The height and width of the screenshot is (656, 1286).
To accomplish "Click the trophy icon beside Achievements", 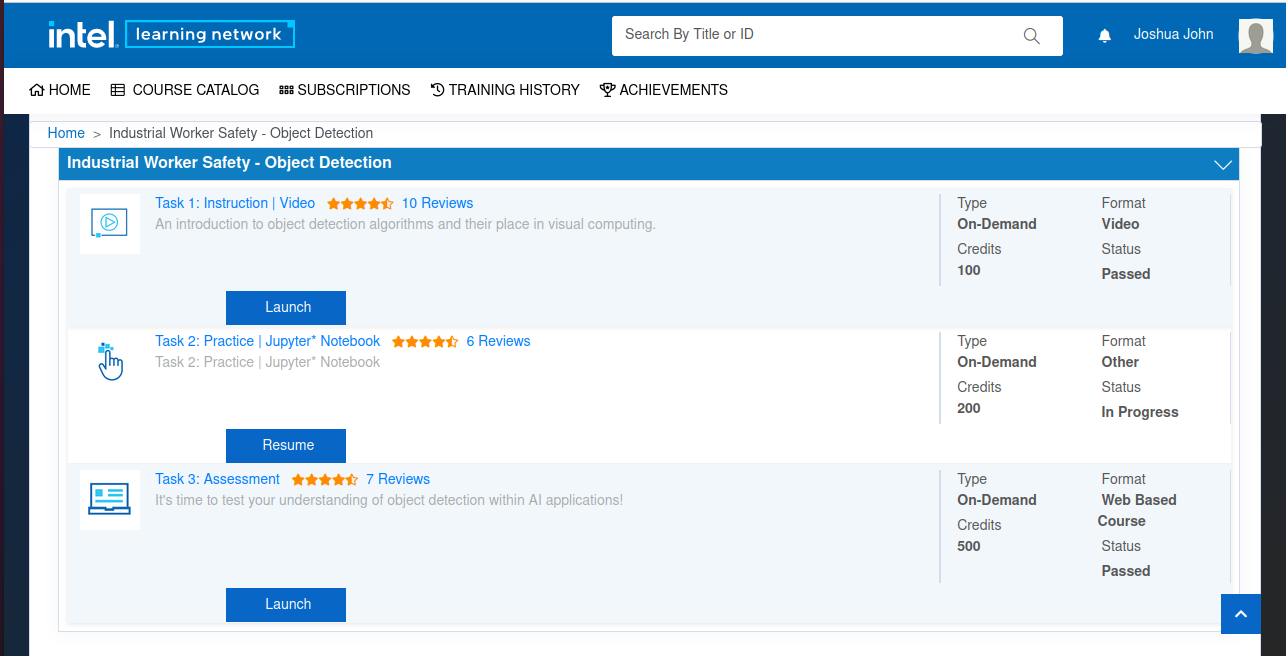I will point(607,90).
